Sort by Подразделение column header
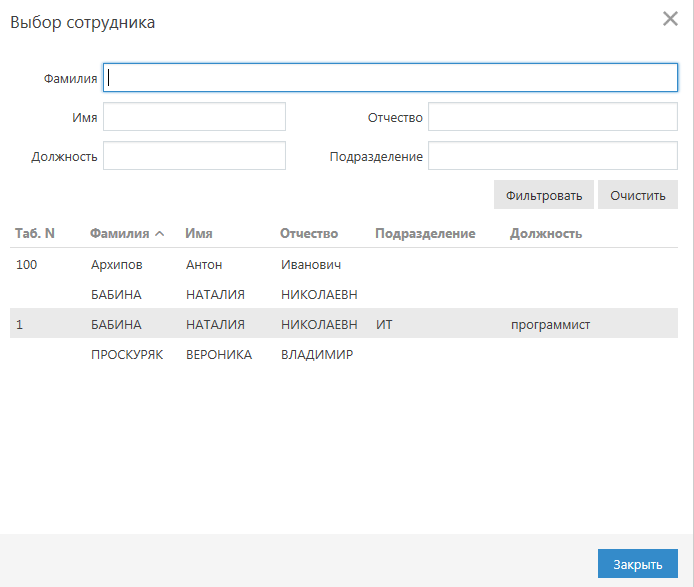This screenshot has height=587, width=694. click(x=425, y=233)
